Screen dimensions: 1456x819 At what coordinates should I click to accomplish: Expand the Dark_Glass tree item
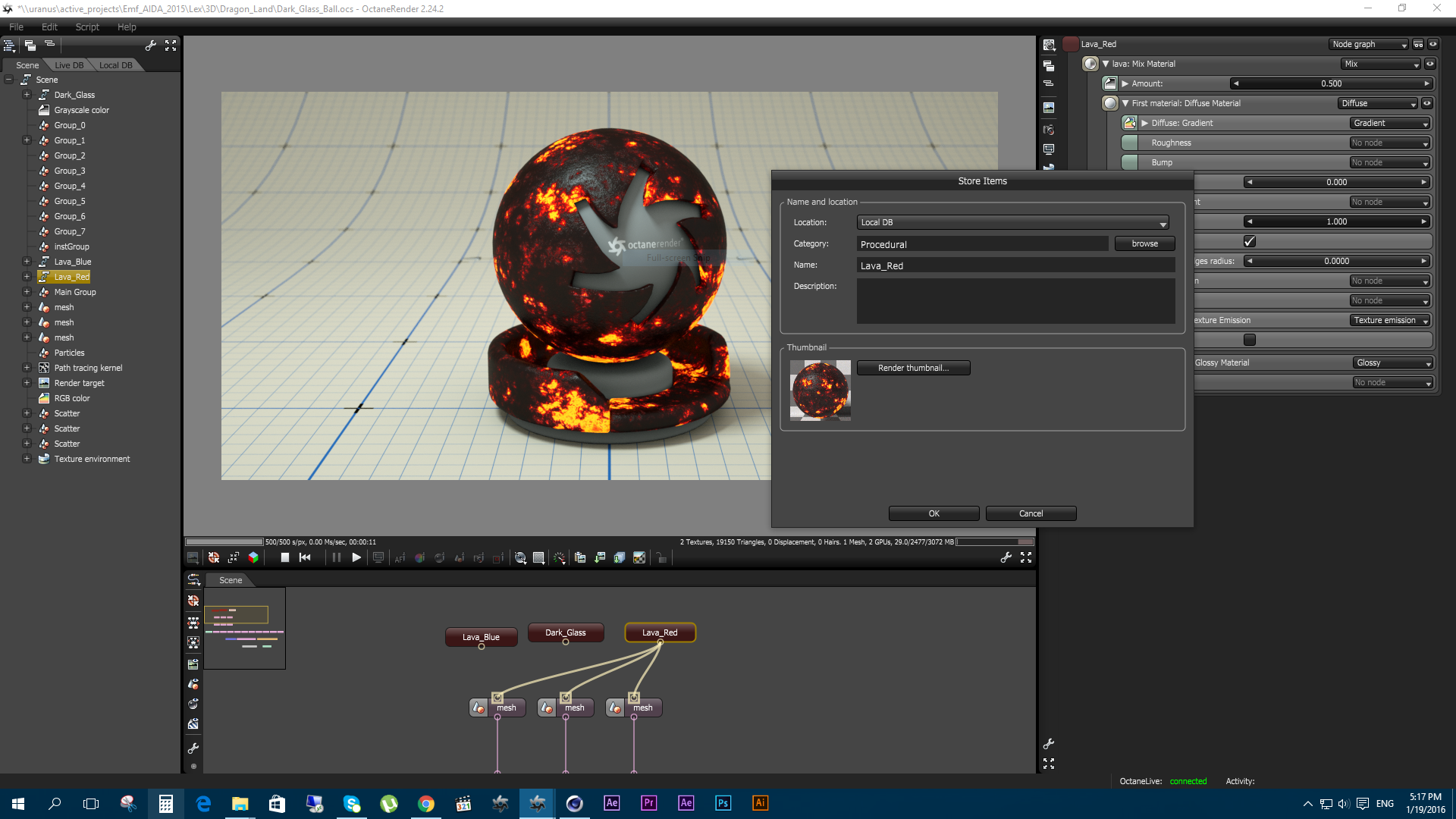coord(27,95)
